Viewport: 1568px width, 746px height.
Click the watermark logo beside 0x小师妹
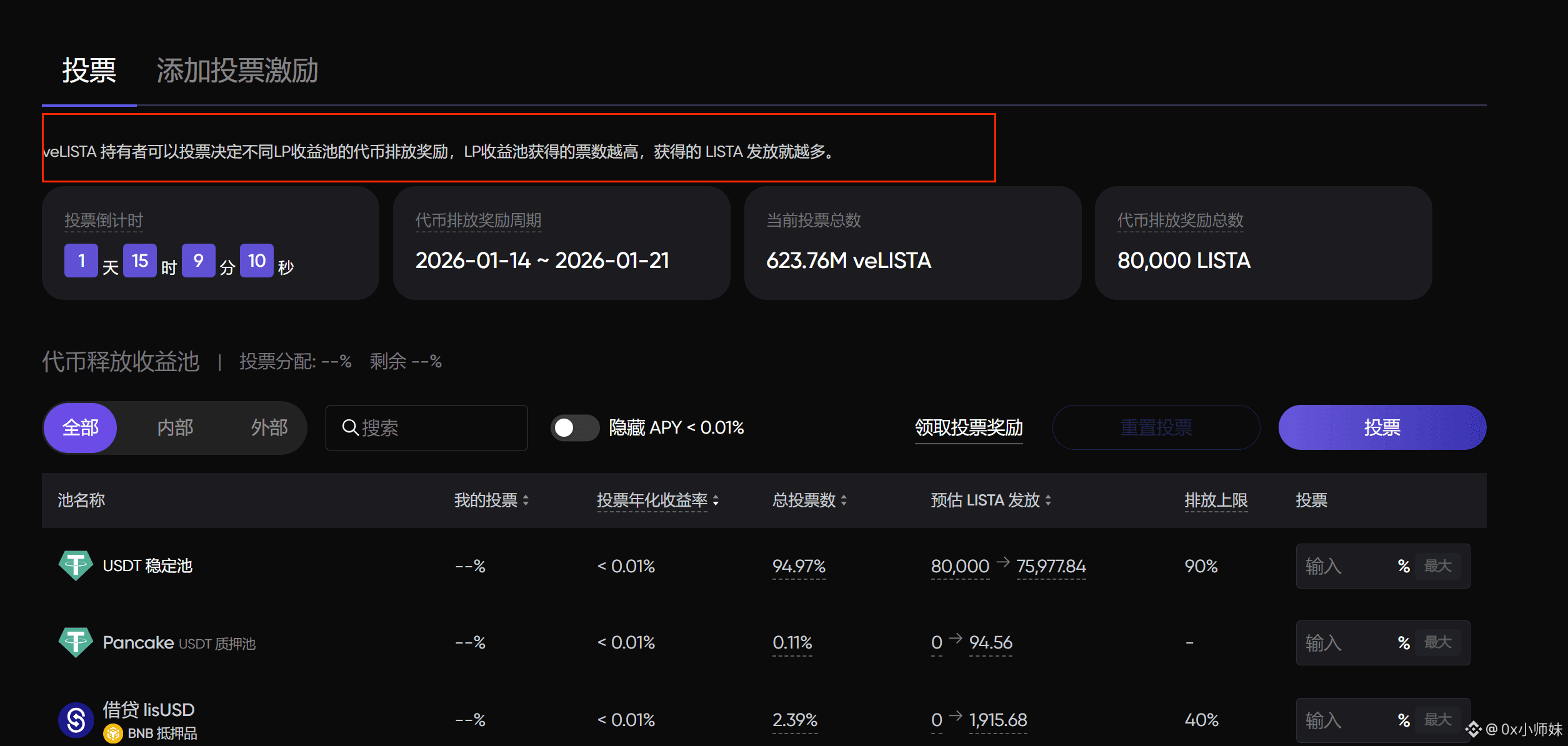[1473, 729]
